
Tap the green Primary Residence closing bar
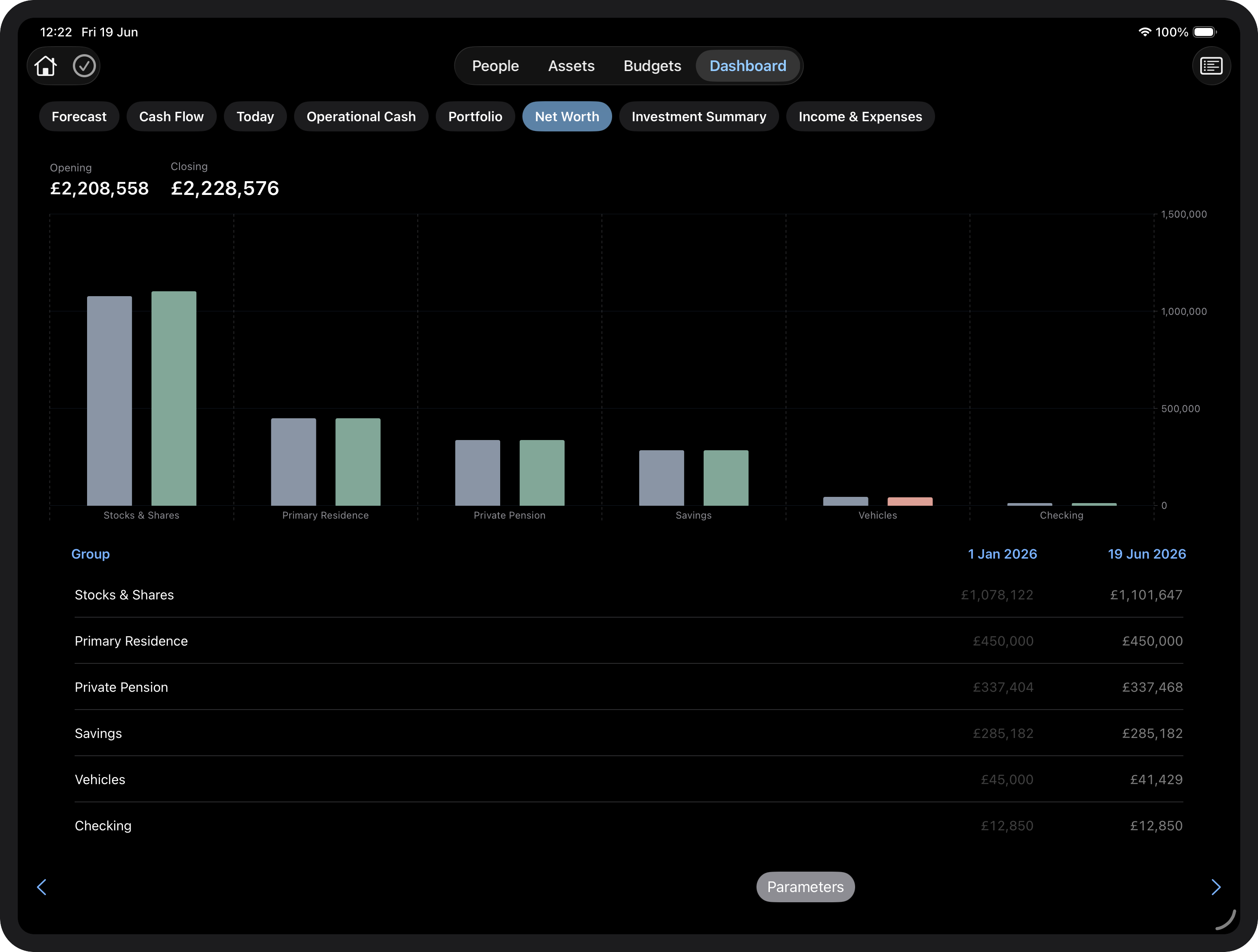tap(358, 461)
